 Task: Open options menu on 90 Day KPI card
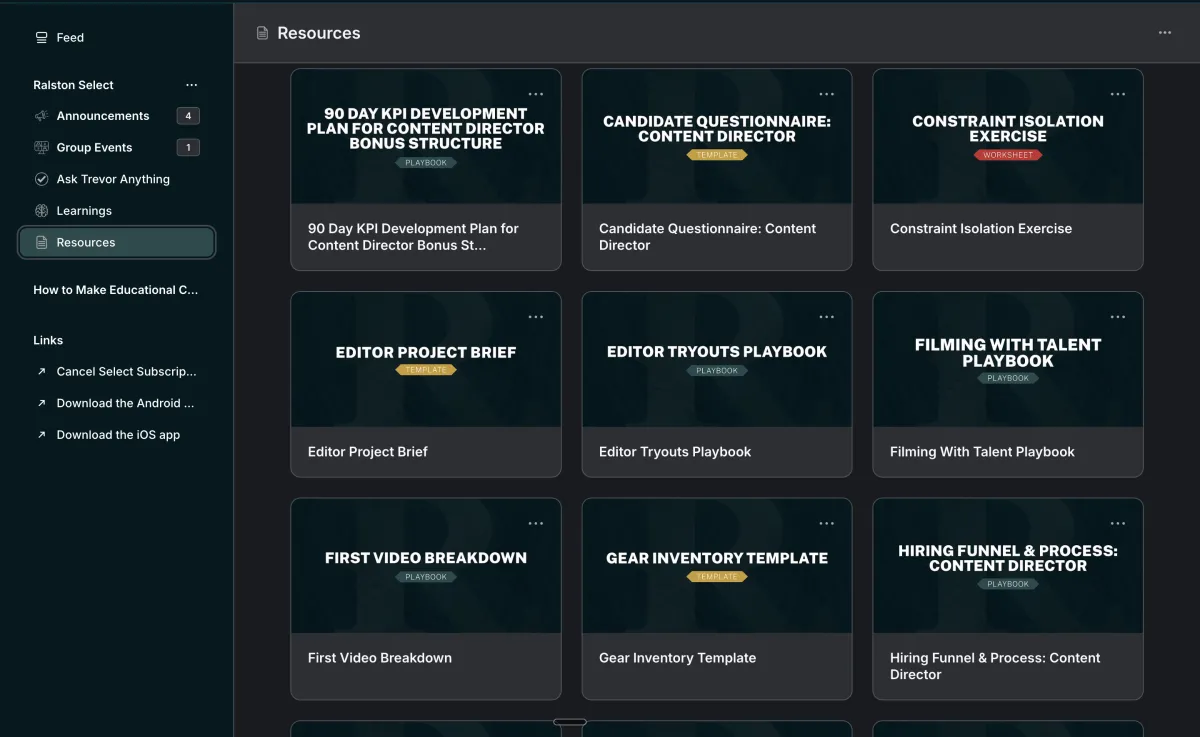[x=536, y=94]
